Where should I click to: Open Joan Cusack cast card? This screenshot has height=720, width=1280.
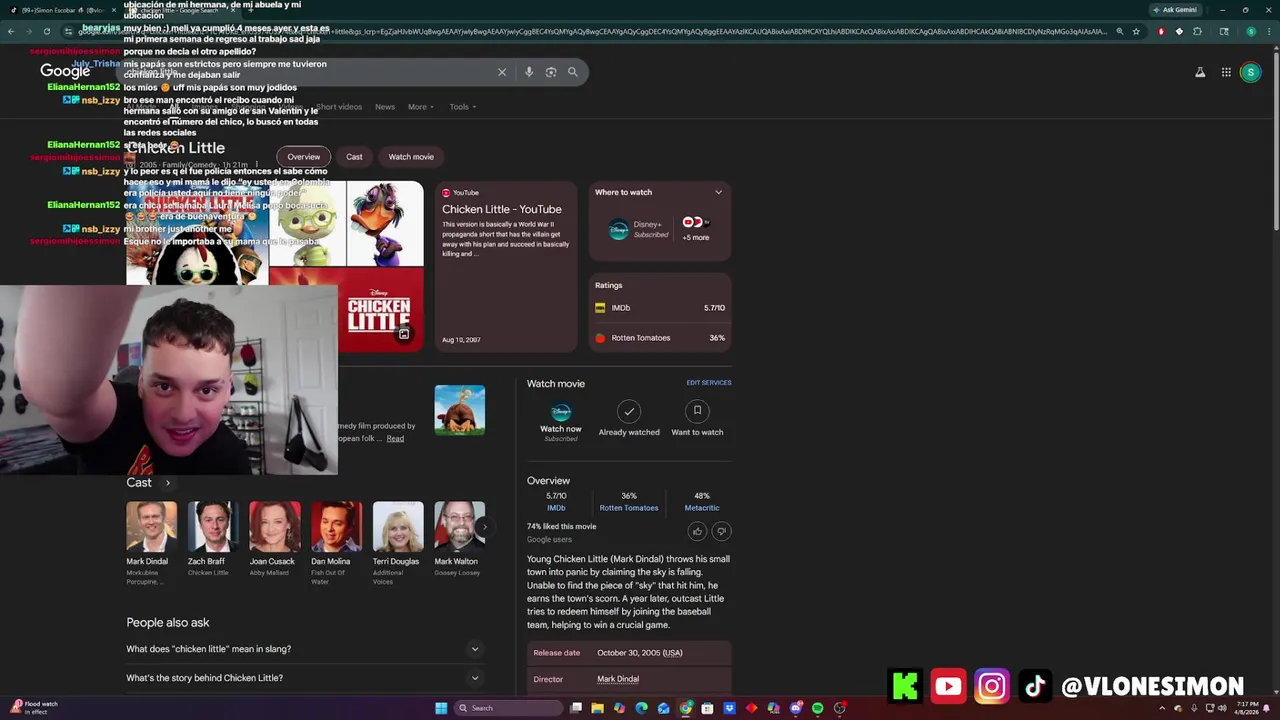(x=274, y=541)
